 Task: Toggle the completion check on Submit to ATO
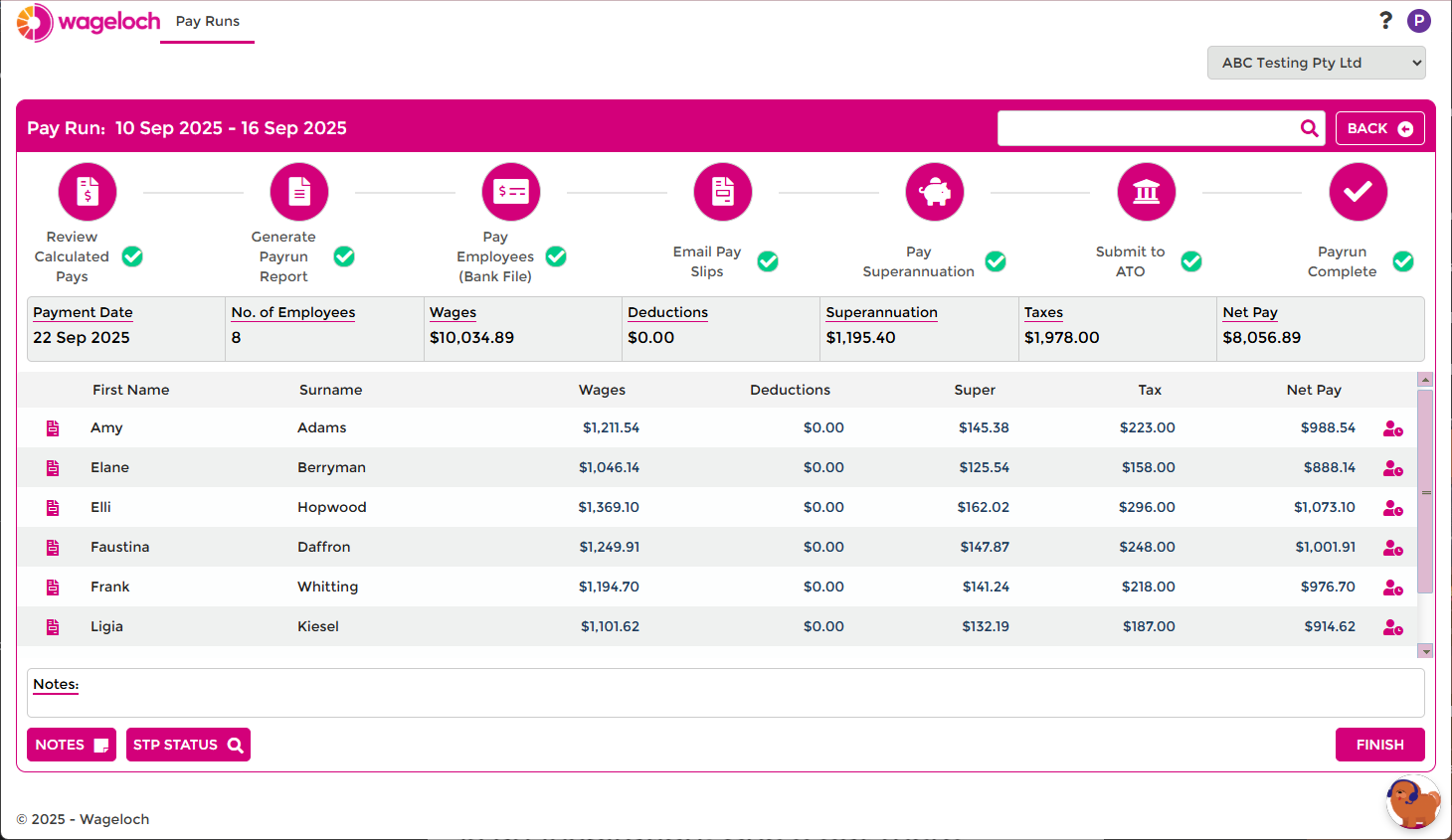1191,261
